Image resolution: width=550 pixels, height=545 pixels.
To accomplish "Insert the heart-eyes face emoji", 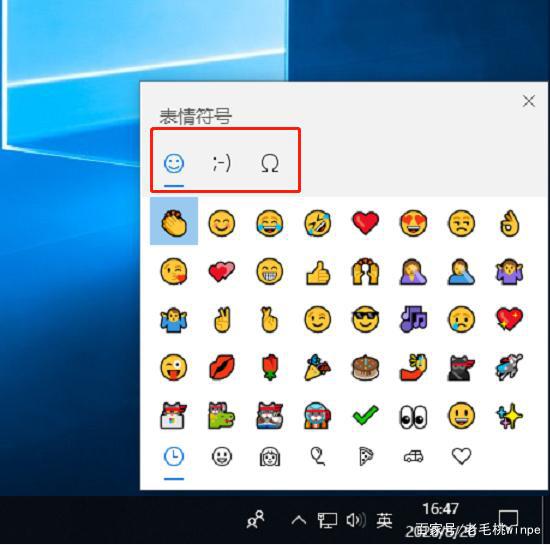I will coord(414,223).
